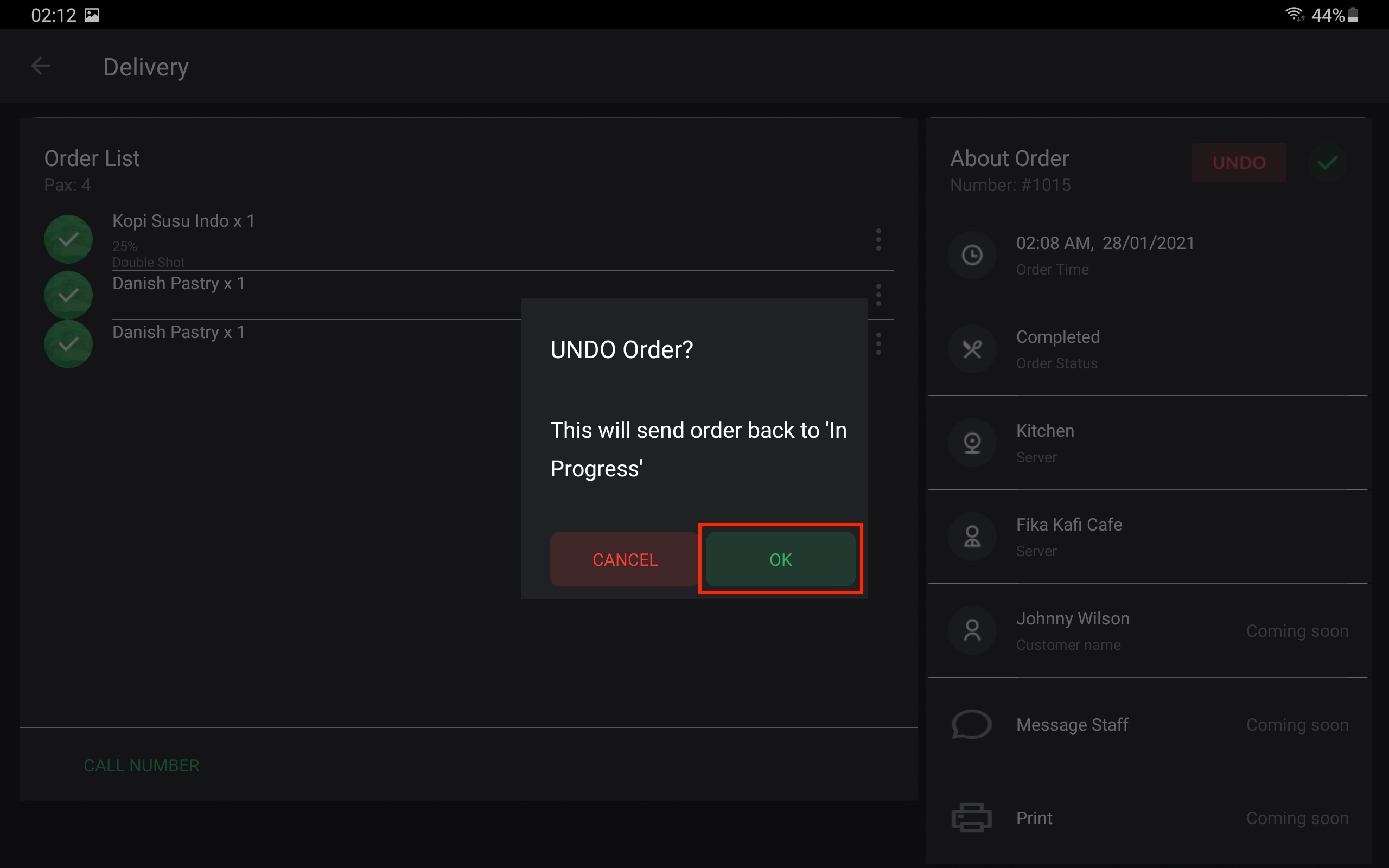1389x868 pixels.
Task: Click the Kitchen server icon
Action: 972,443
